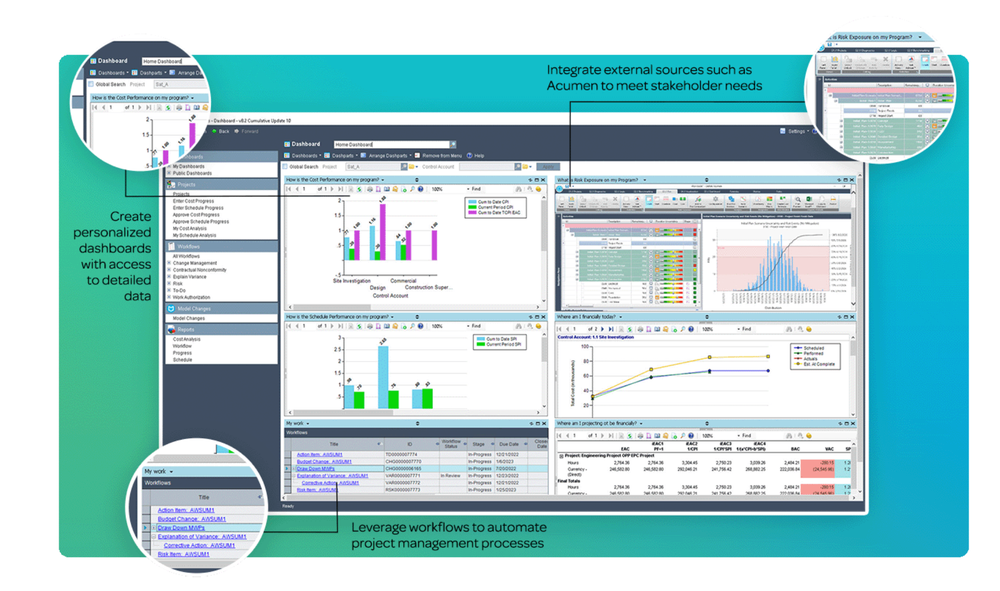The height and width of the screenshot is (591, 1000).
Task: Click help icon in projecting financially toolbar
Action: tap(691, 435)
